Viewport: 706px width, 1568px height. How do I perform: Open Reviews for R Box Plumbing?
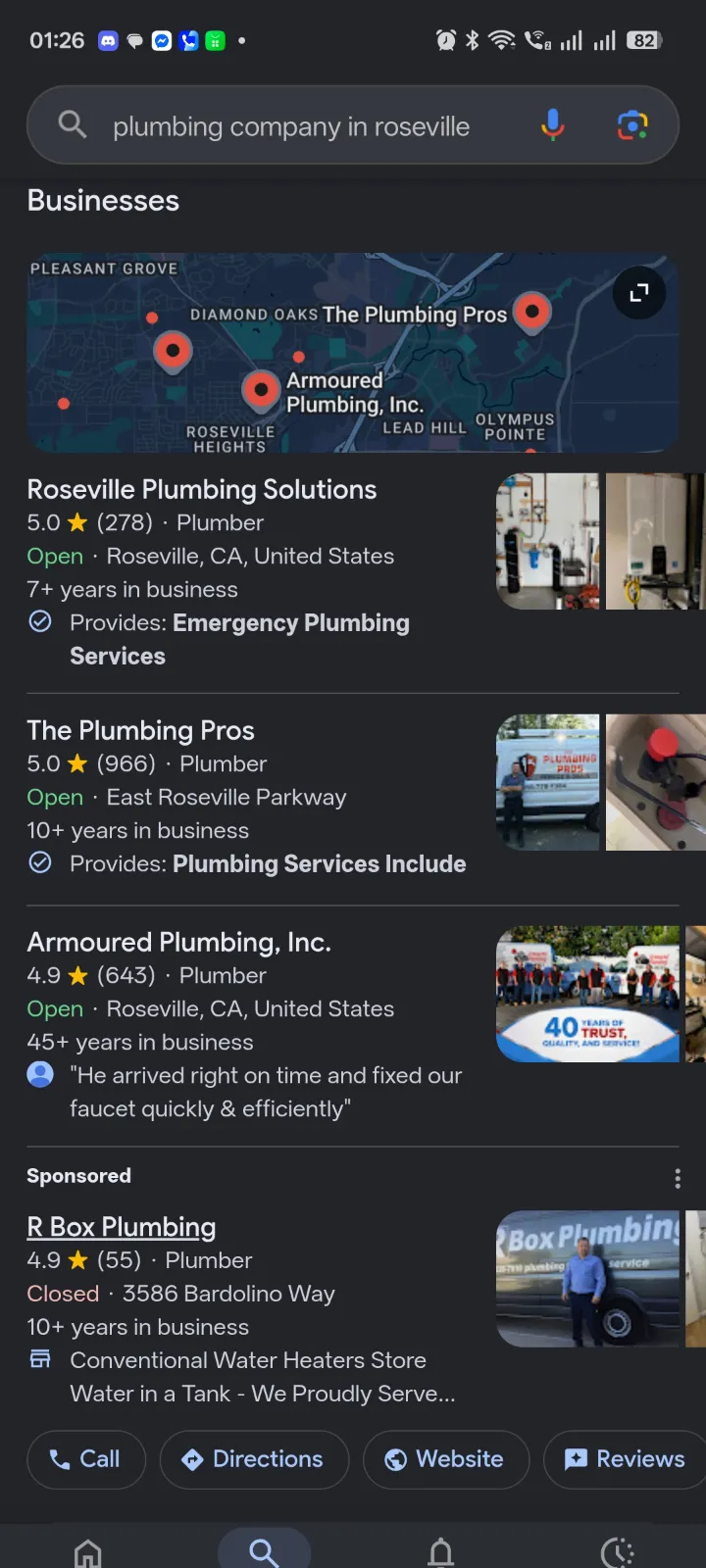(626, 1459)
